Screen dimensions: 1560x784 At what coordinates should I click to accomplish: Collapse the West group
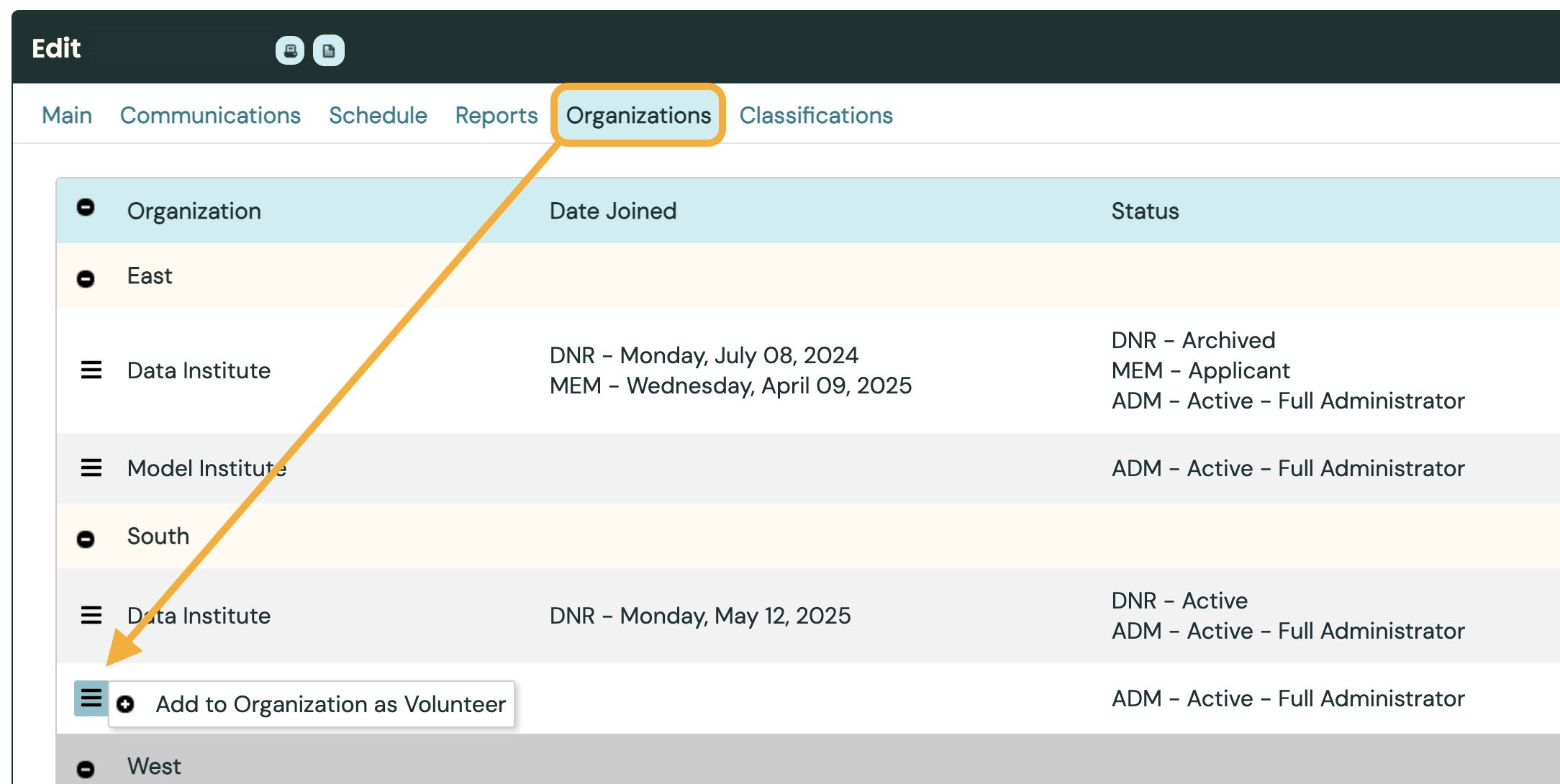[86, 769]
